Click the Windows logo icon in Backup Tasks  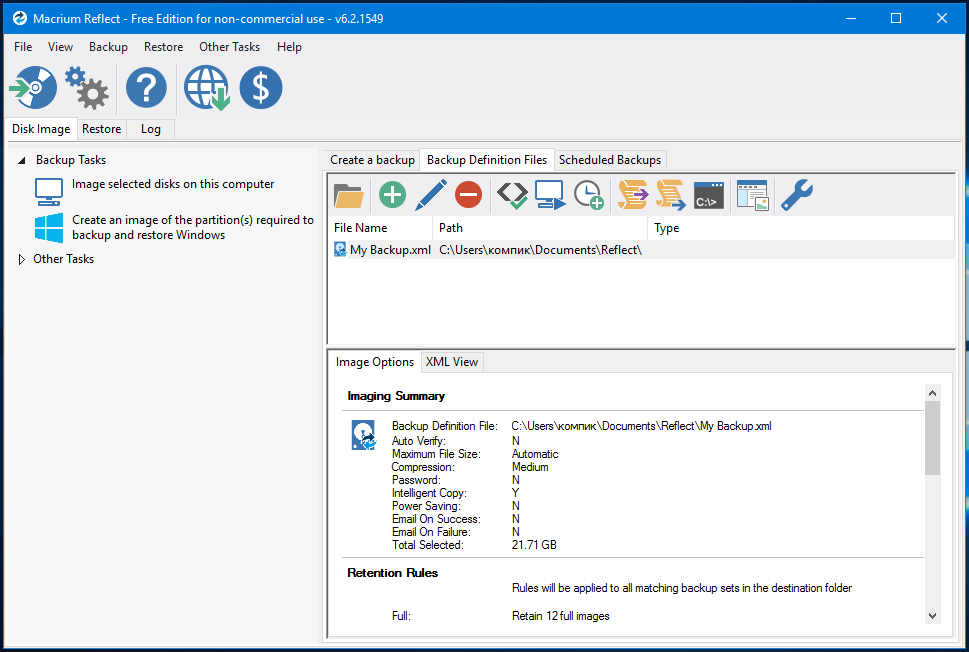click(49, 228)
